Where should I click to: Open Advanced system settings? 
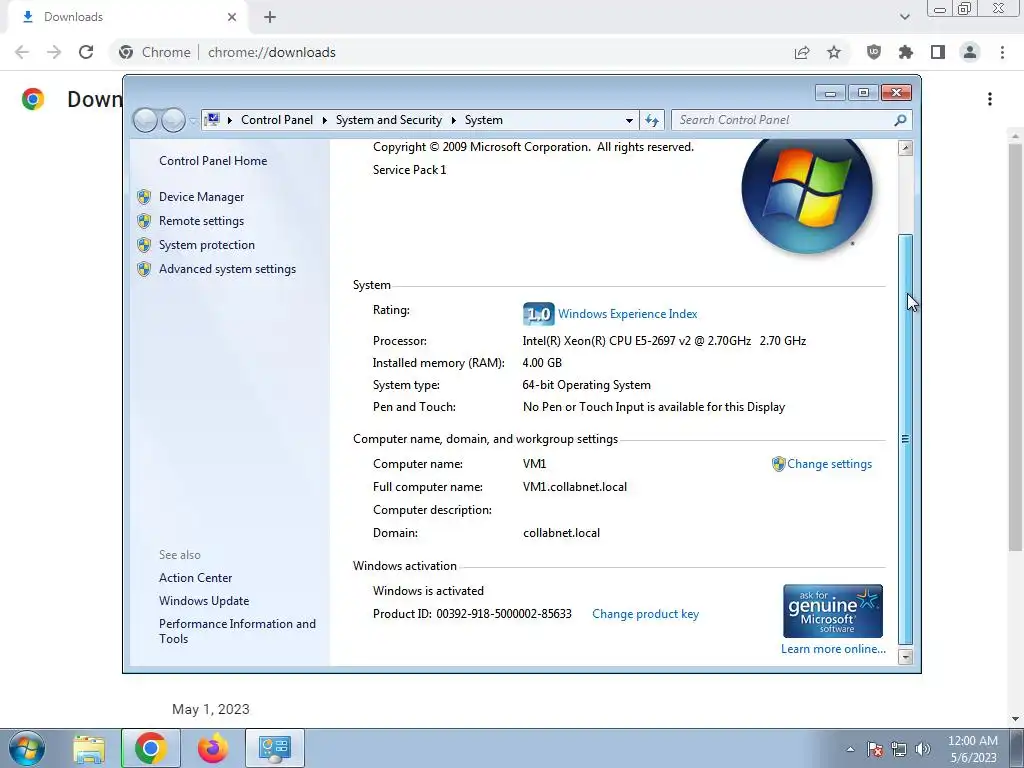click(227, 269)
